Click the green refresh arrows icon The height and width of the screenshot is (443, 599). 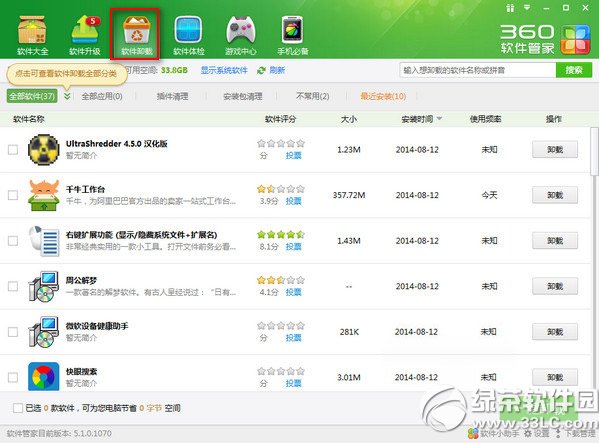click(261, 70)
